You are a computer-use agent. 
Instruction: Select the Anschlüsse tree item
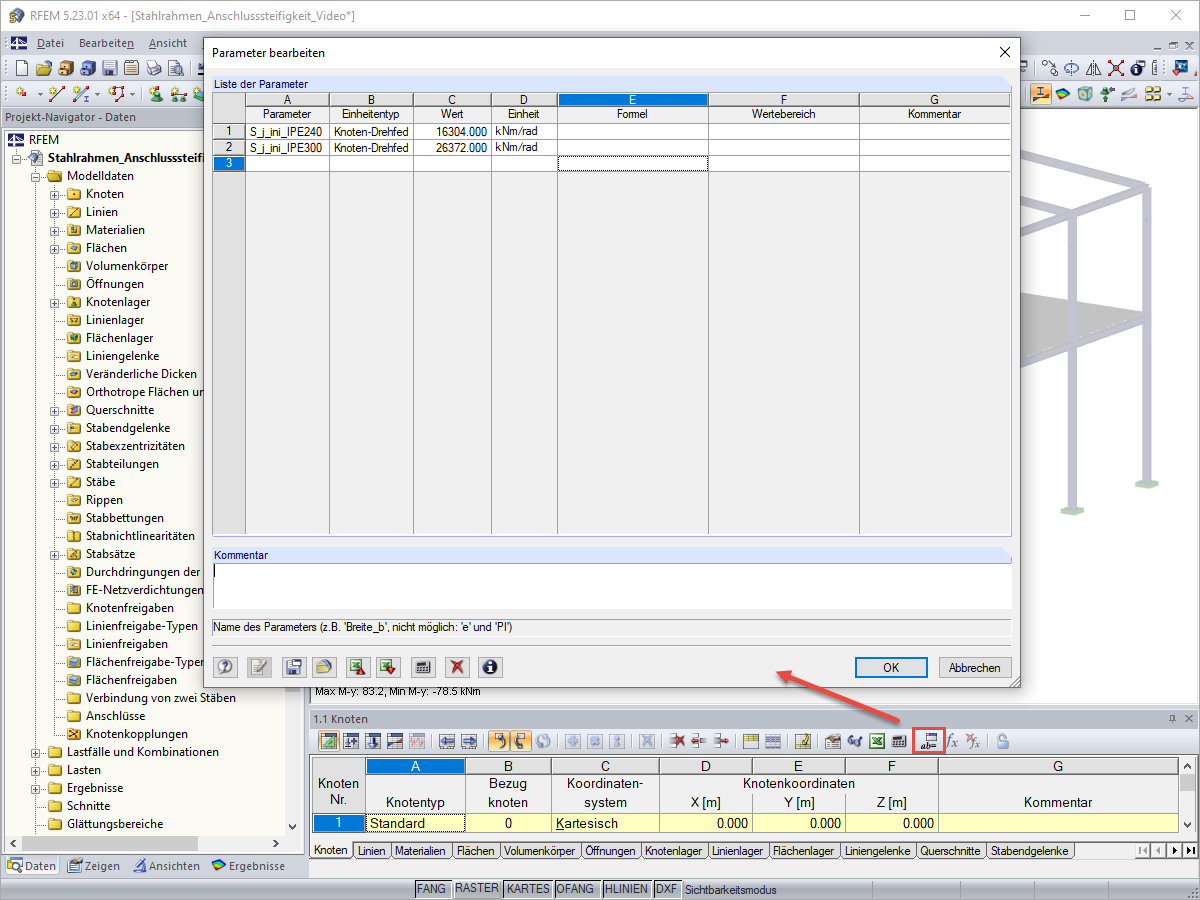click(x=115, y=716)
